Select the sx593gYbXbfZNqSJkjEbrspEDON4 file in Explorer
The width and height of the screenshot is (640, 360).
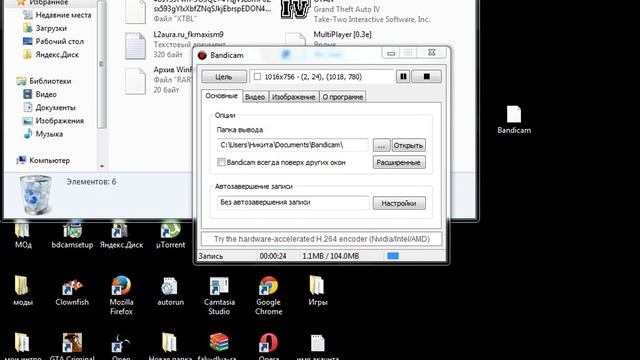click(x=198, y=11)
